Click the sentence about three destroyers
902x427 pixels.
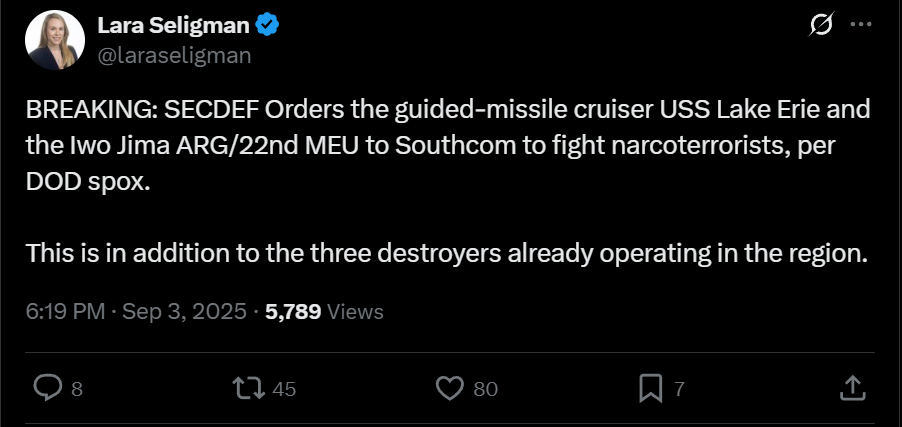(x=445, y=253)
